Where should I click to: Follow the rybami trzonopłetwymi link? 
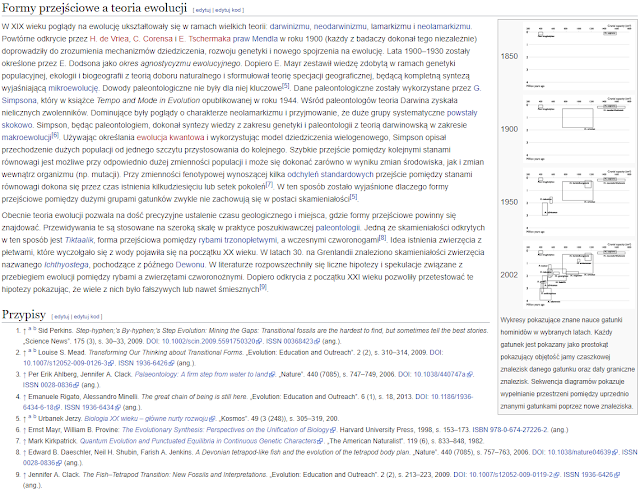(x=238, y=240)
